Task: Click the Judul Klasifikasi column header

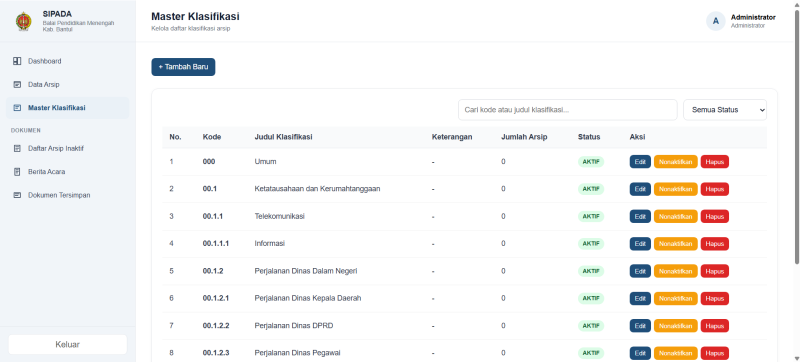Action: 284,137
